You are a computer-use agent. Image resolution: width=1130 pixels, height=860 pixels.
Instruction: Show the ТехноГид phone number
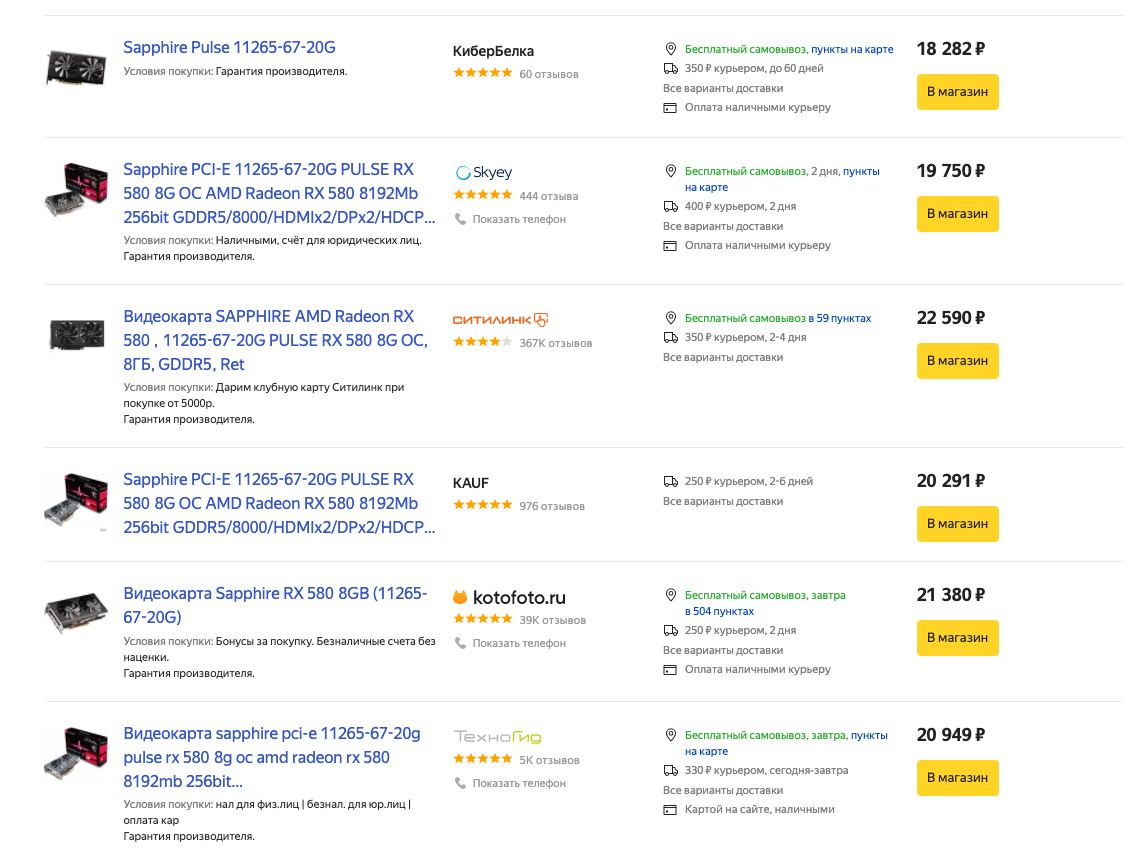(519, 783)
